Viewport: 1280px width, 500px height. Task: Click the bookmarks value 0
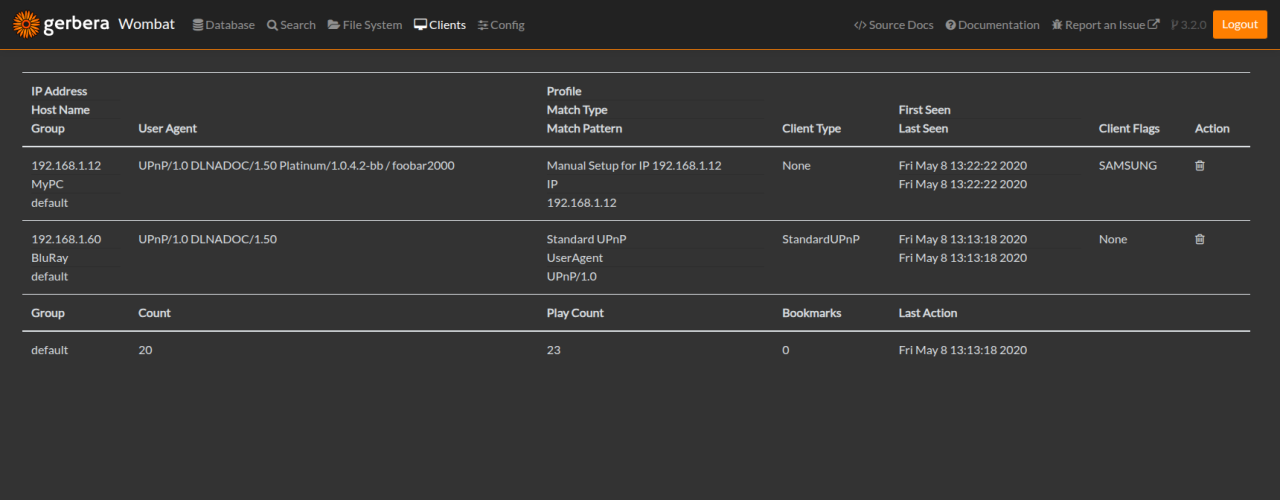click(786, 351)
